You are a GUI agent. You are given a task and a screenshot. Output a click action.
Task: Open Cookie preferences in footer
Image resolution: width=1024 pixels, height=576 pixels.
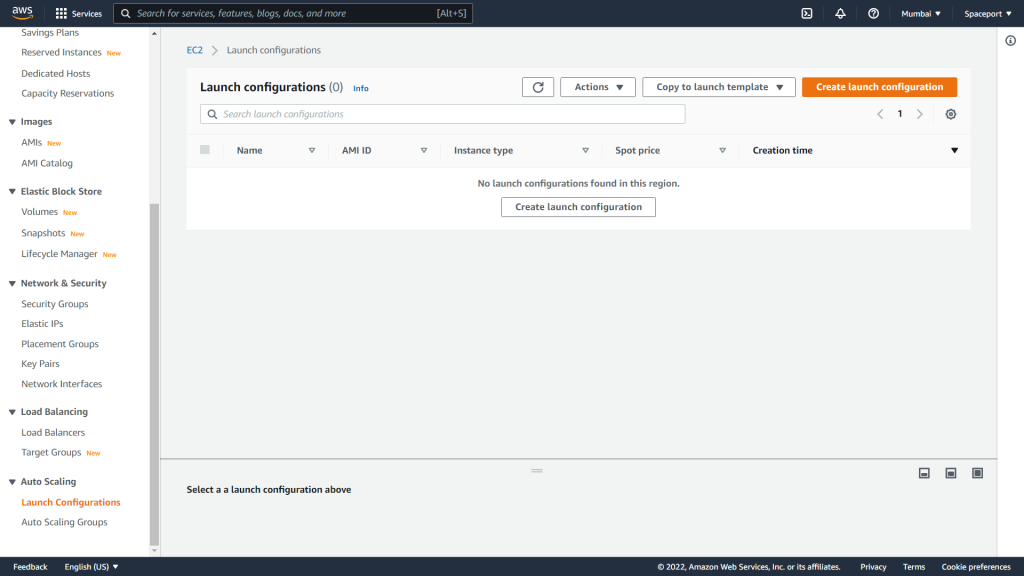click(976, 567)
